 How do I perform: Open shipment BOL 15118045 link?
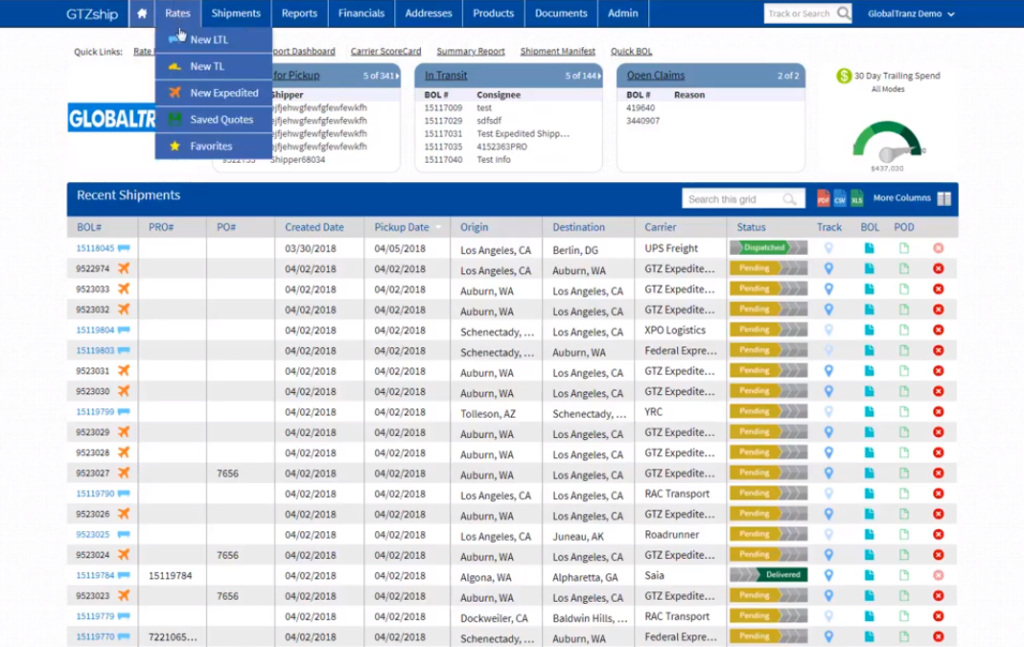[x=95, y=248]
